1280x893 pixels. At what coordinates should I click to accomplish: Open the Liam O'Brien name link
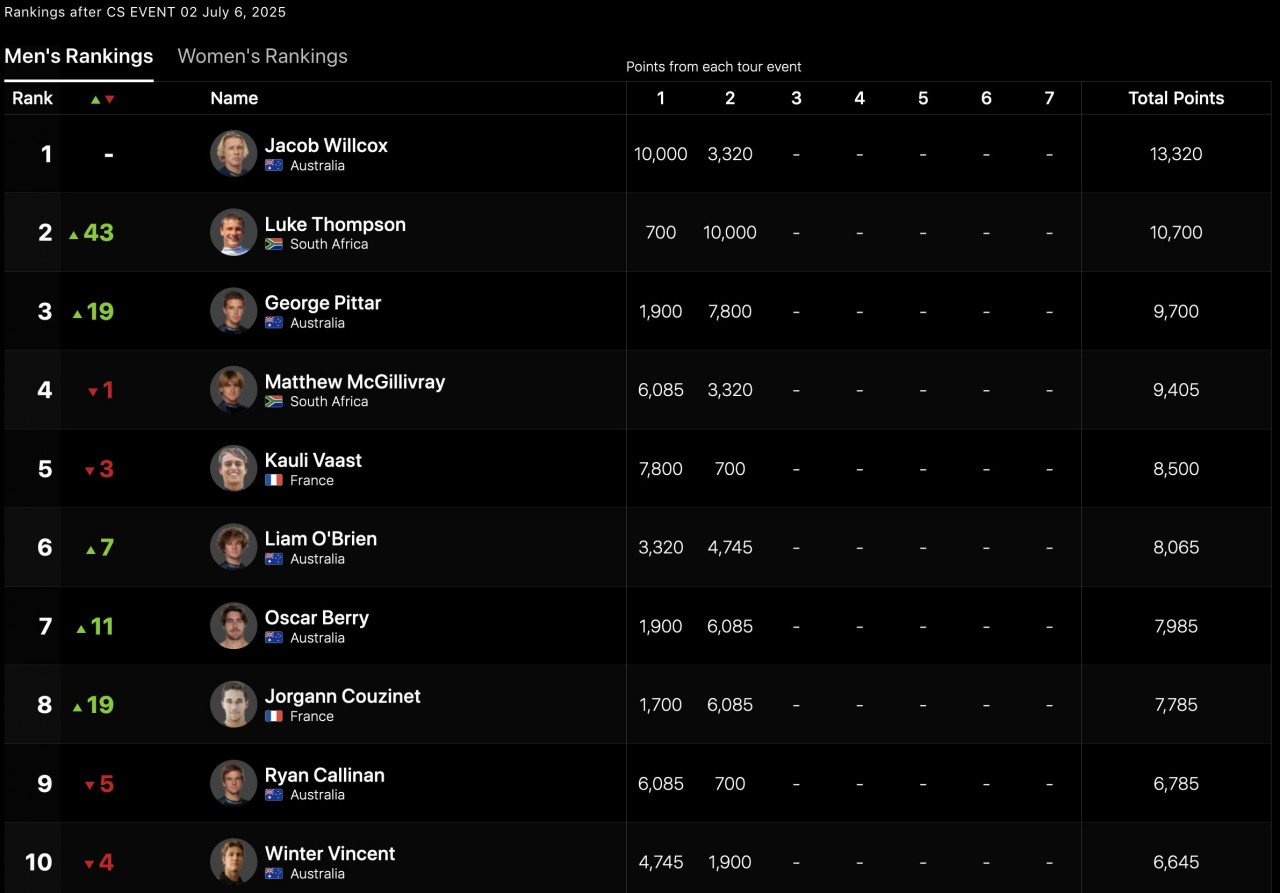click(321, 539)
